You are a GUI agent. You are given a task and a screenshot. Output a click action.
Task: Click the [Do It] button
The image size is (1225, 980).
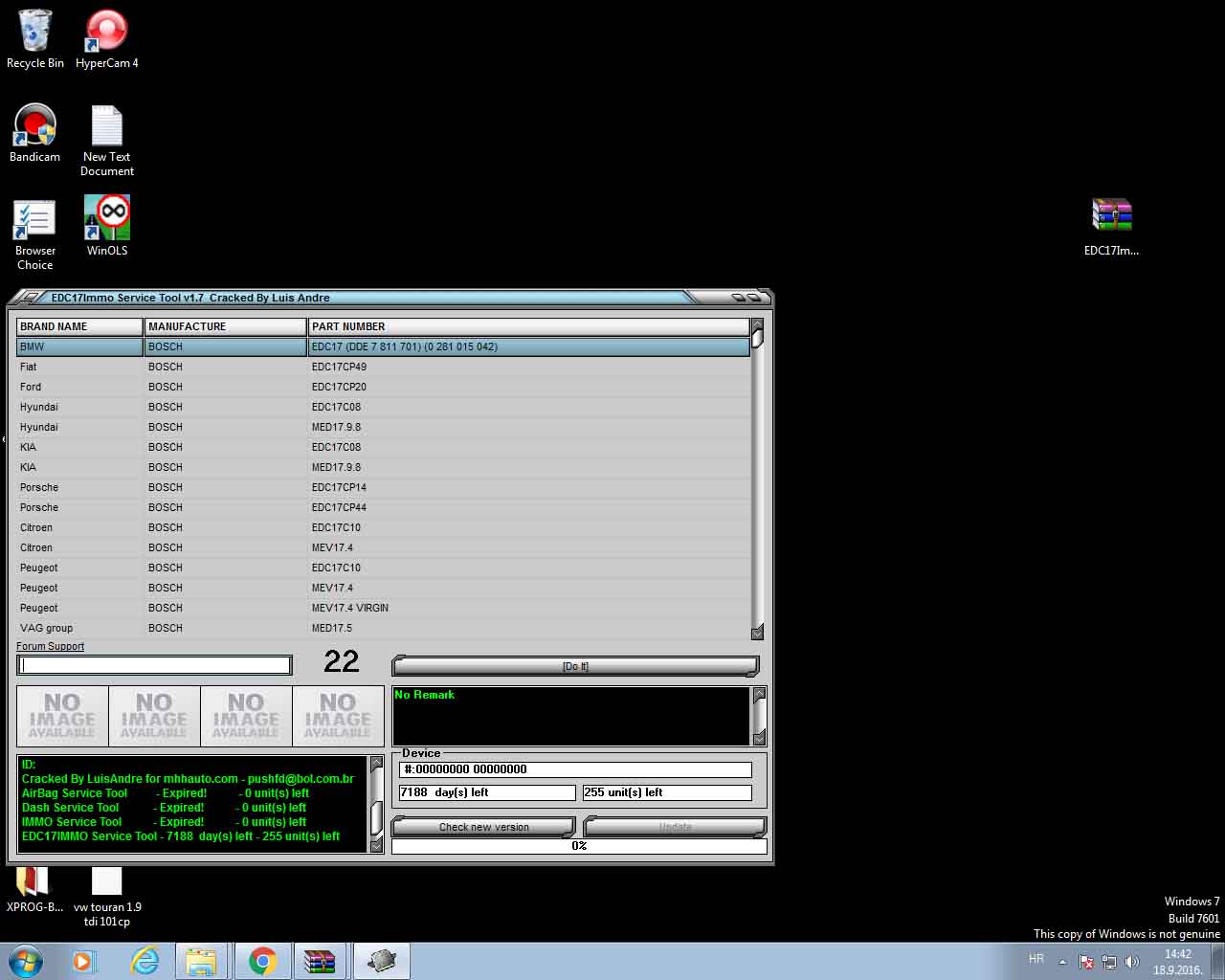(x=575, y=666)
